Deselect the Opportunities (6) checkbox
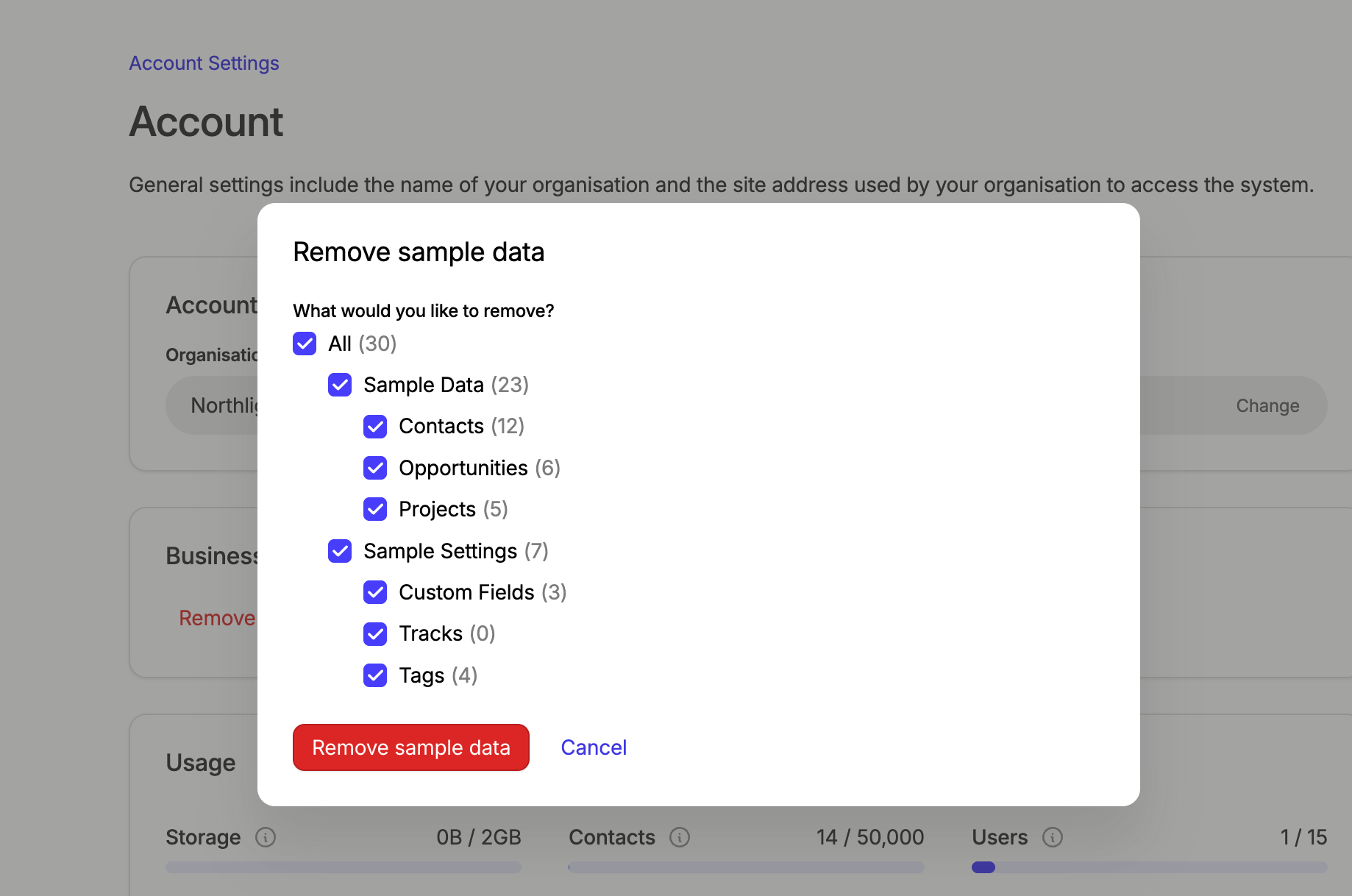The height and width of the screenshot is (896, 1352). tap(375, 468)
